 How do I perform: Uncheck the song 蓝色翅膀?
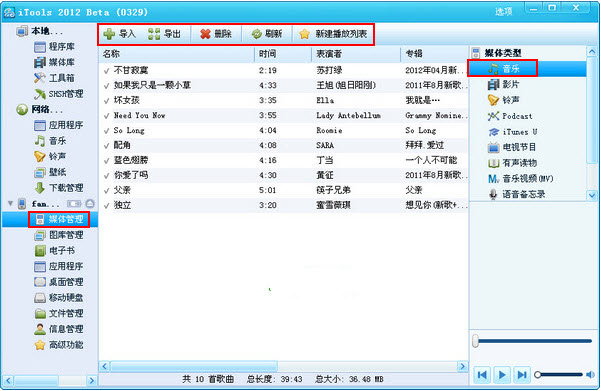pyautogui.click(x=107, y=161)
